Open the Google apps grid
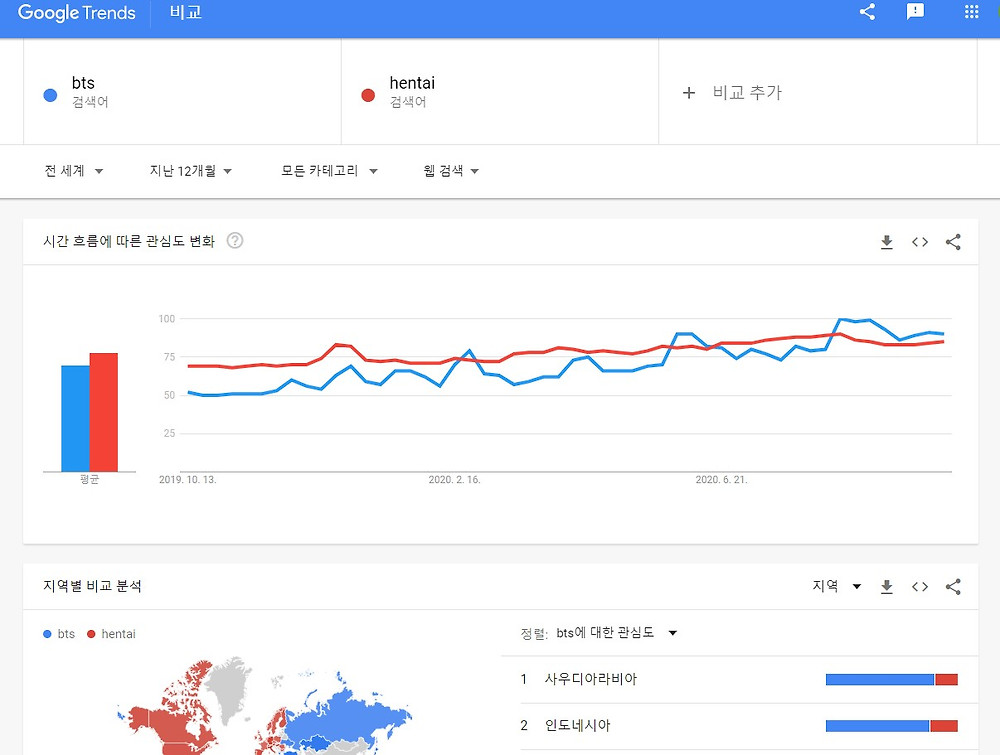The width and height of the screenshot is (1000, 755). point(971,12)
